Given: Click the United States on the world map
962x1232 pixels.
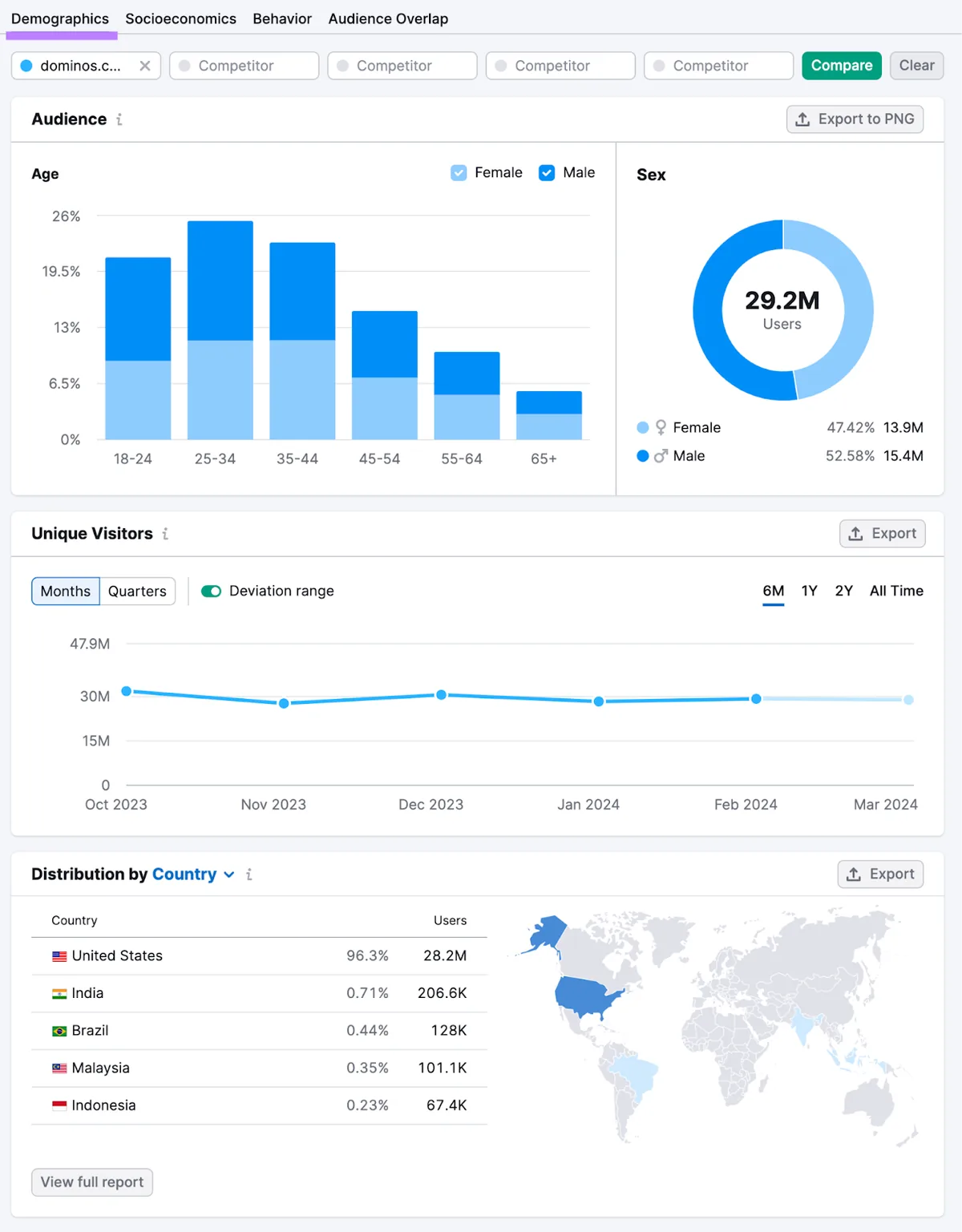Looking at the screenshot, I should (x=588, y=998).
